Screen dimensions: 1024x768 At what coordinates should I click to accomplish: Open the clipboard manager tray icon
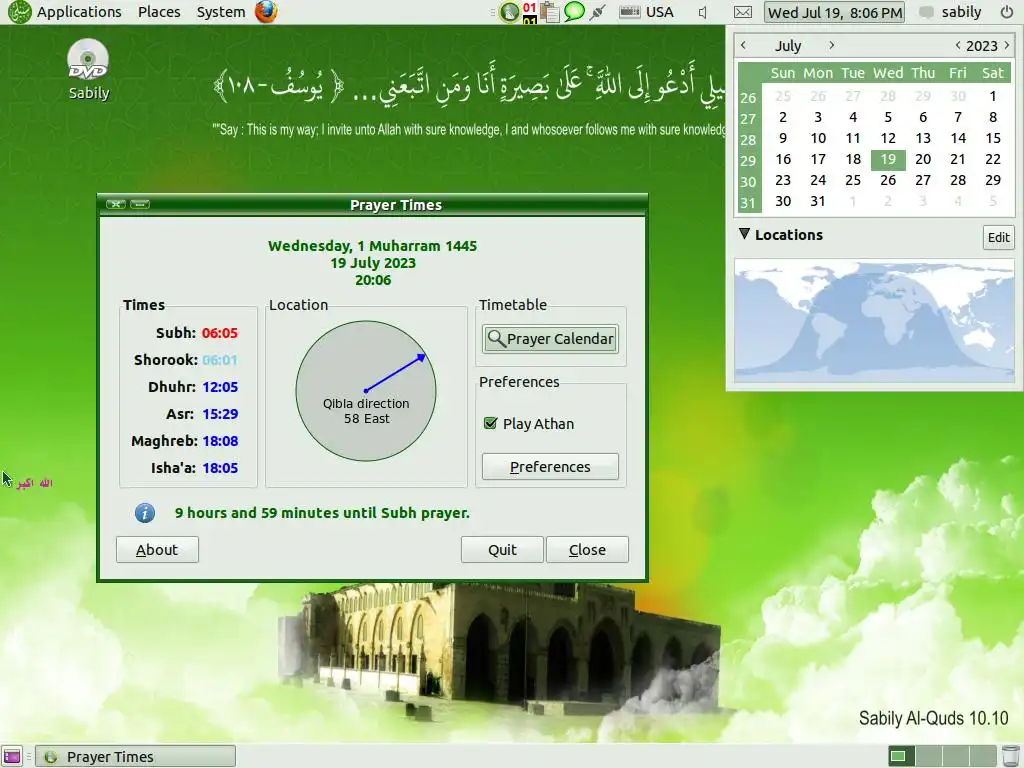[x=550, y=12]
